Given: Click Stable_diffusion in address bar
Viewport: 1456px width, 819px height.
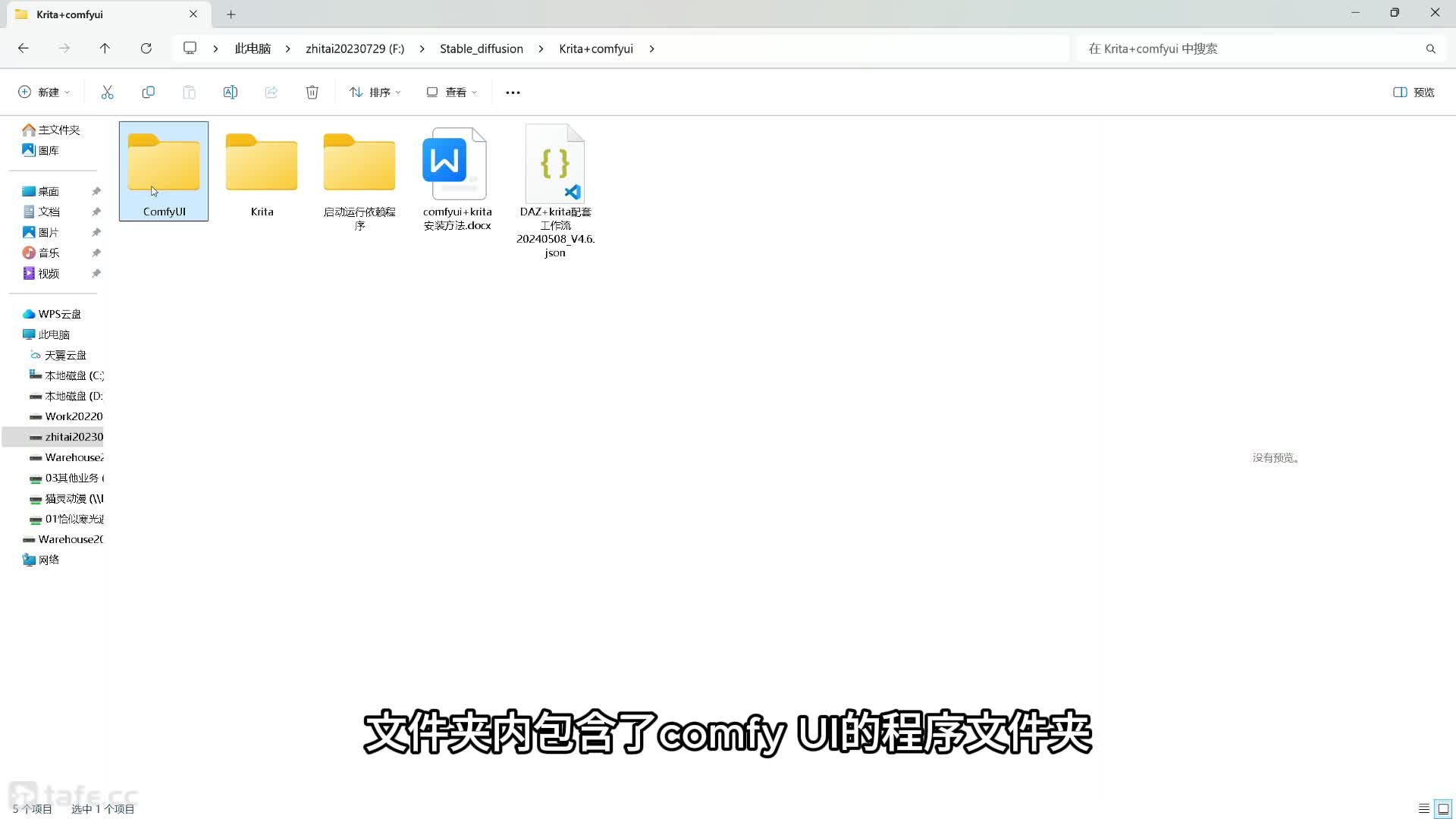Looking at the screenshot, I should coord(482,49).
